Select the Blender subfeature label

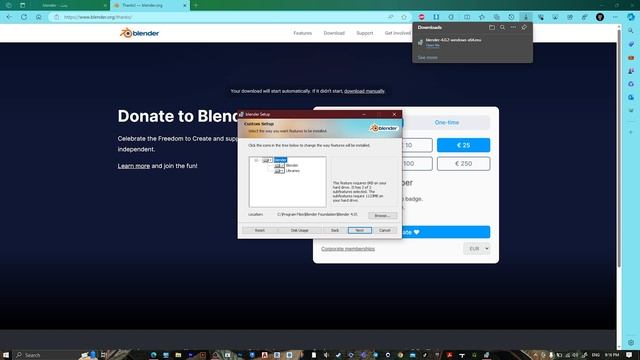[292, 165]
